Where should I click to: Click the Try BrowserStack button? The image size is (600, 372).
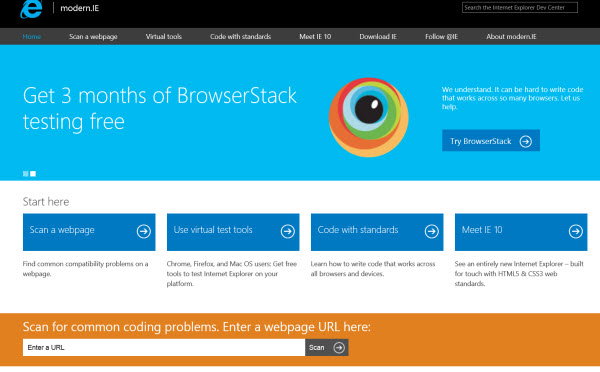tap(491, 140)
